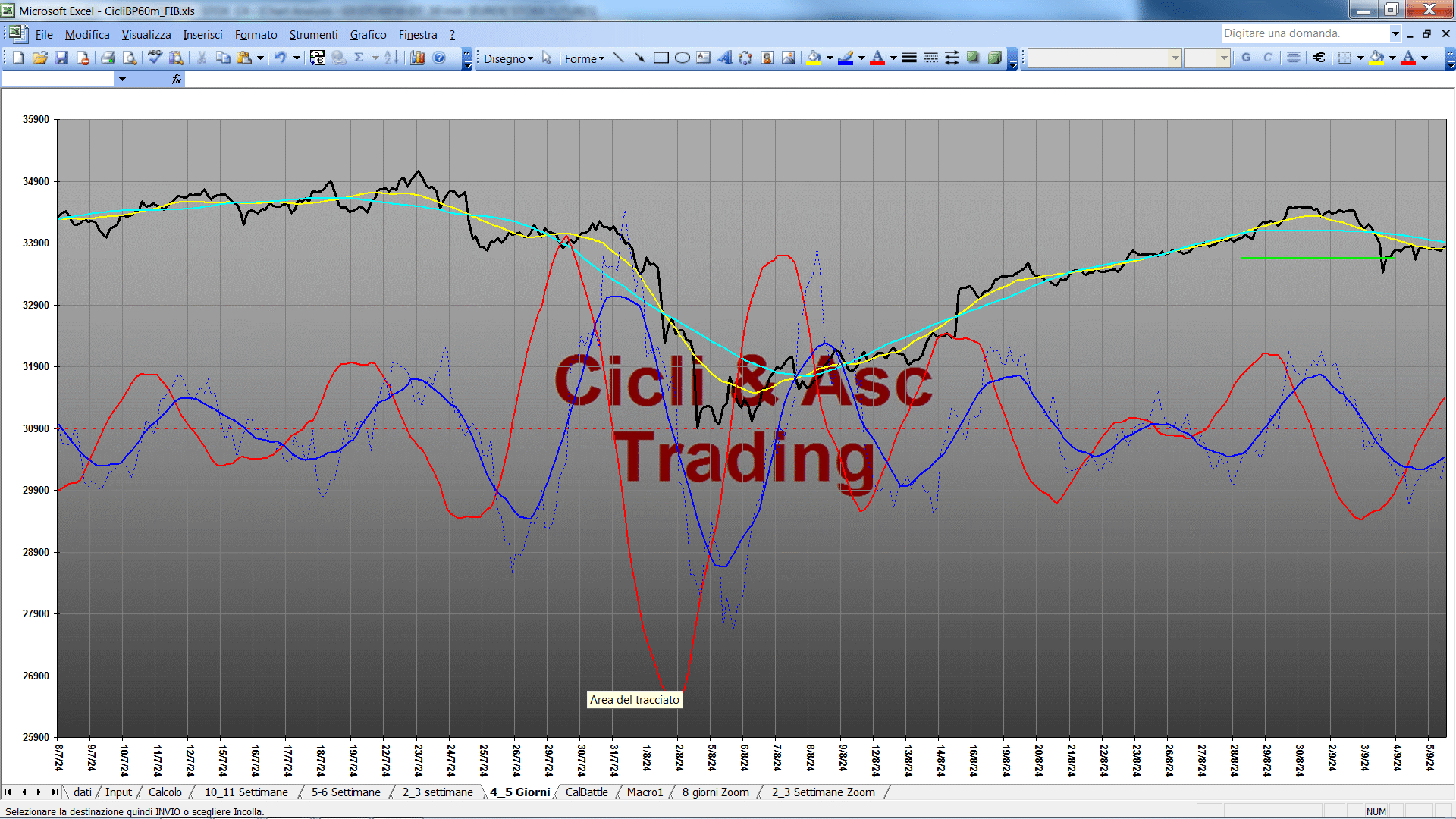Choose the Select Objects arrow tool
Screen dimensions: 1456x819
tap(547, 58)
